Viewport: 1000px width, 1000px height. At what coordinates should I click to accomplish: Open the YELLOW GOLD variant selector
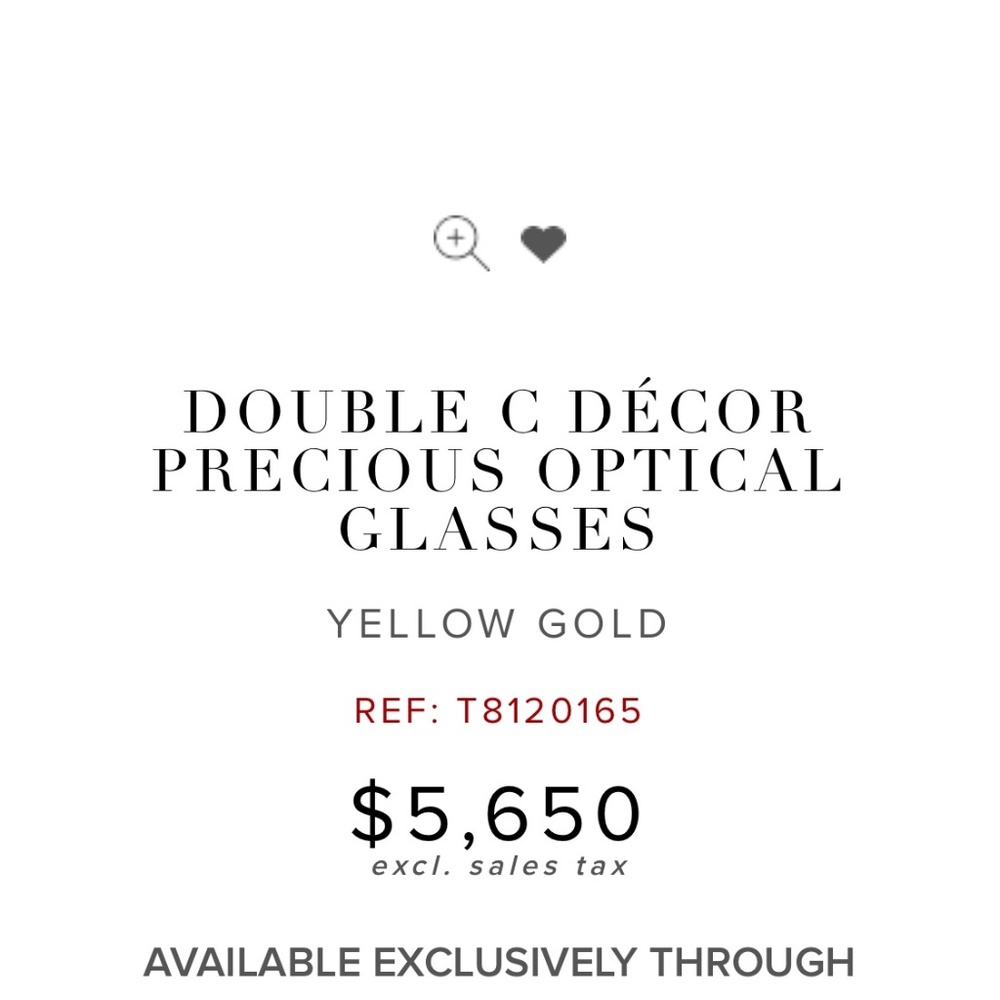(499, 622)
